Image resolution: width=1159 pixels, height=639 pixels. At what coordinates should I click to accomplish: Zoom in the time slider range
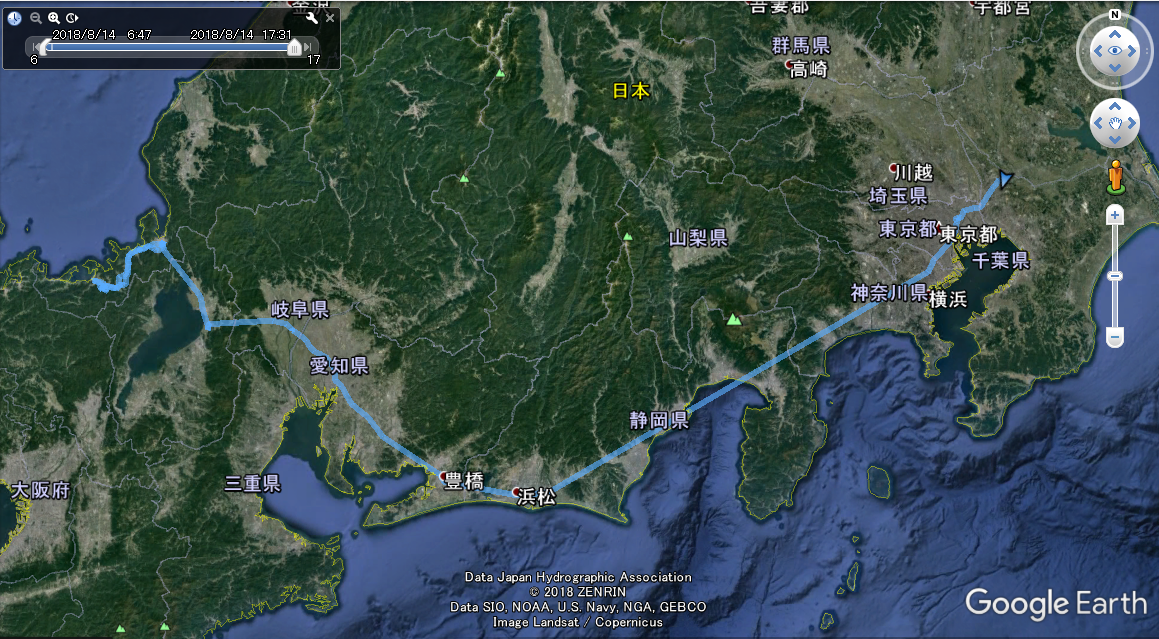[x=54, y=18]
